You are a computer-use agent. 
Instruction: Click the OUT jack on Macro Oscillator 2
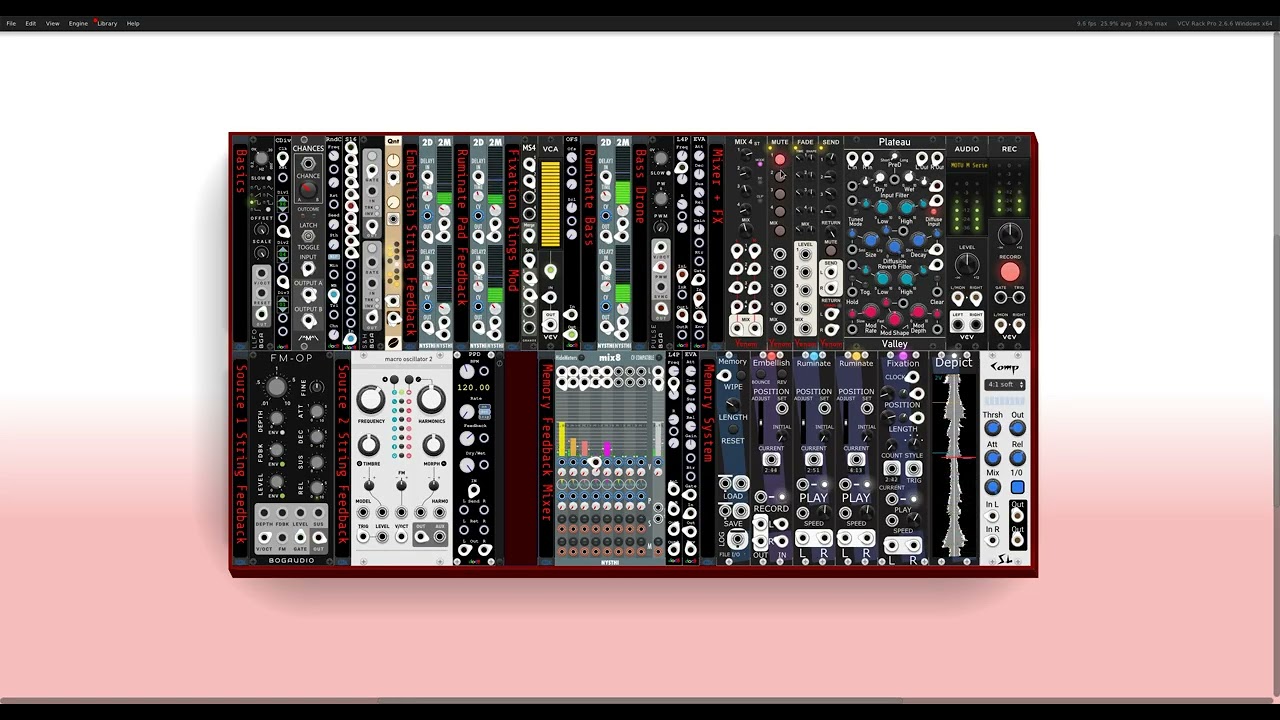[x=421, y=536]
